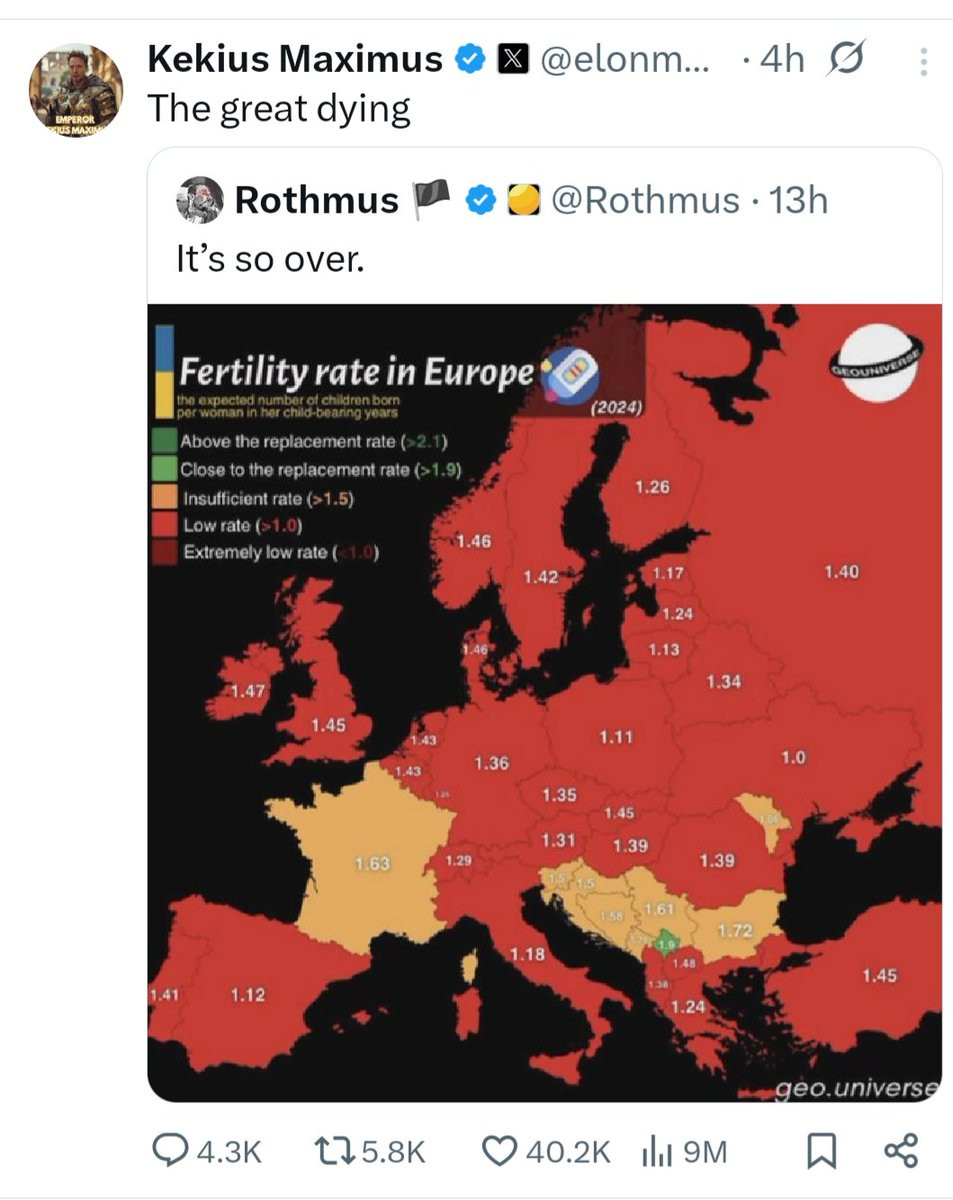Open quoted post text "It's so over."
953x1200 pixels.
click(270, 261)
